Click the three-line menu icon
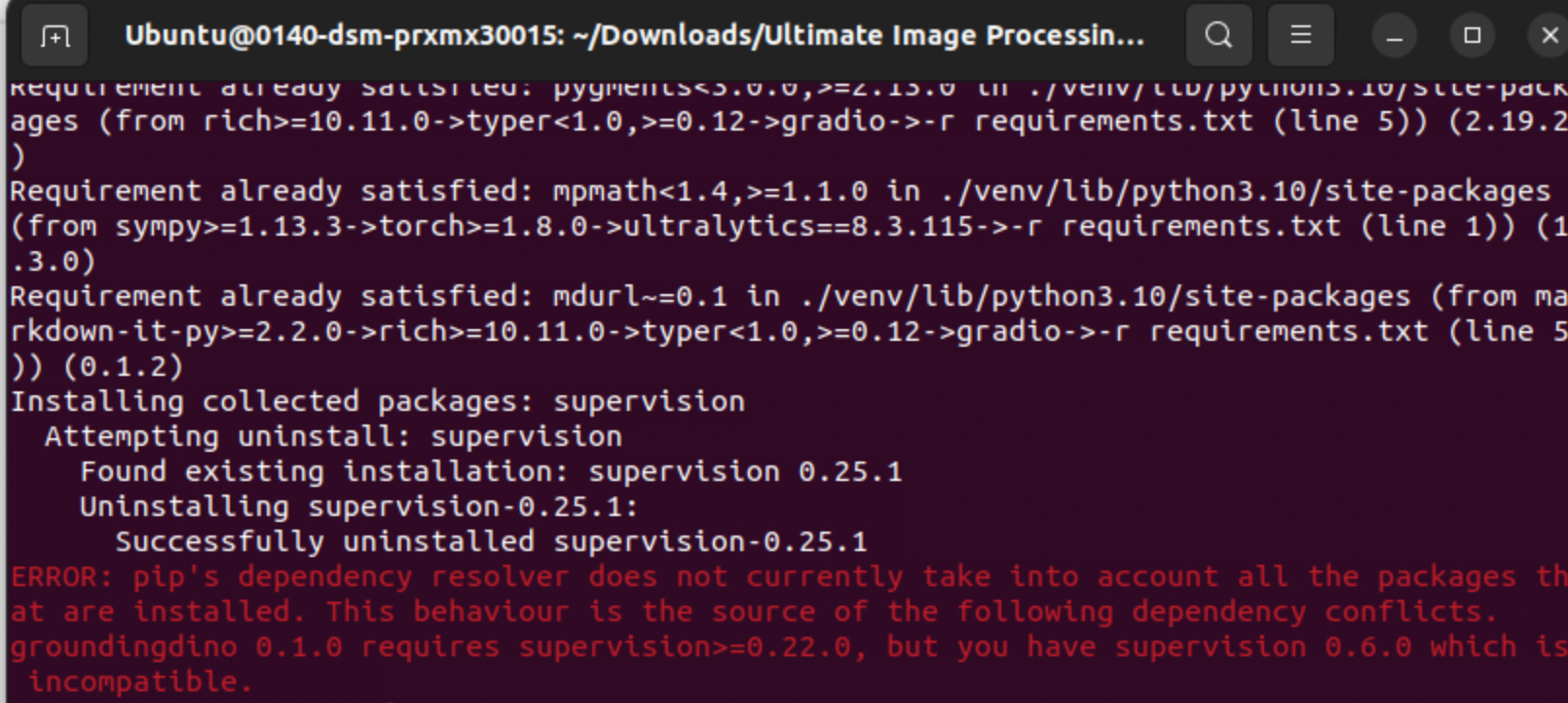This screenshot has height=703, width=1568. [1301, 35]
